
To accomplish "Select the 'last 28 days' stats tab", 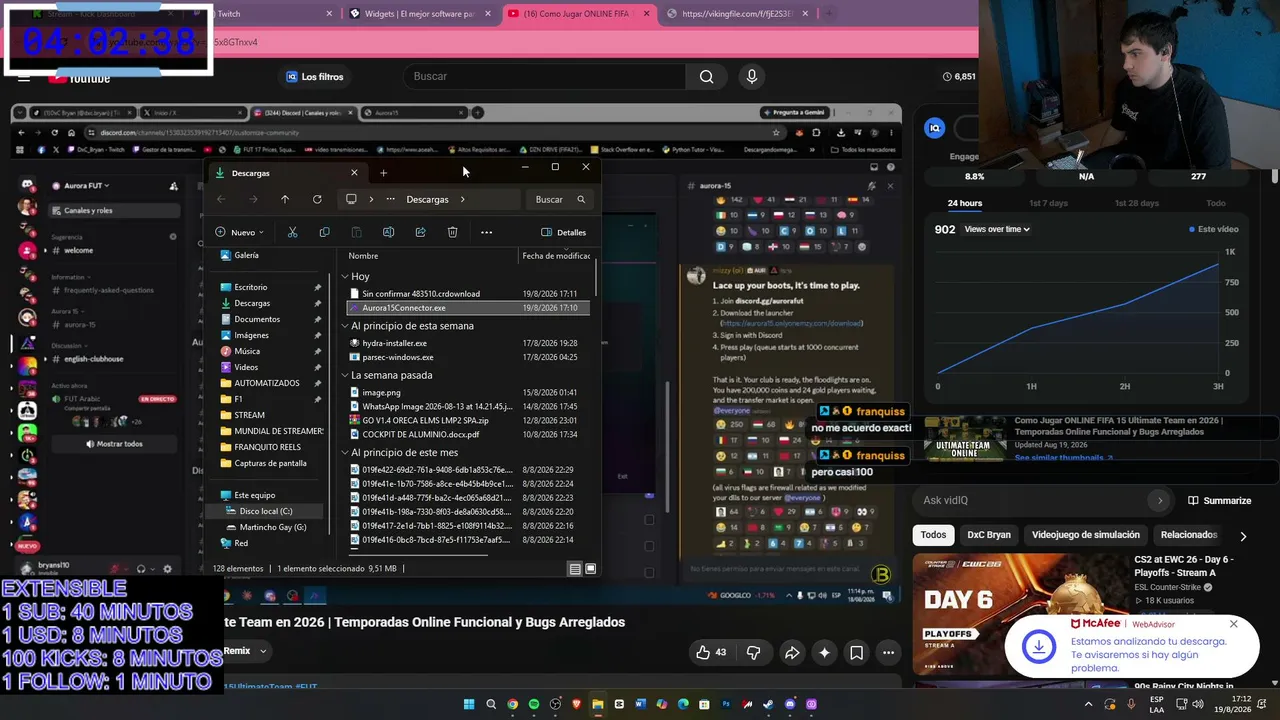I will [1136, 203].
